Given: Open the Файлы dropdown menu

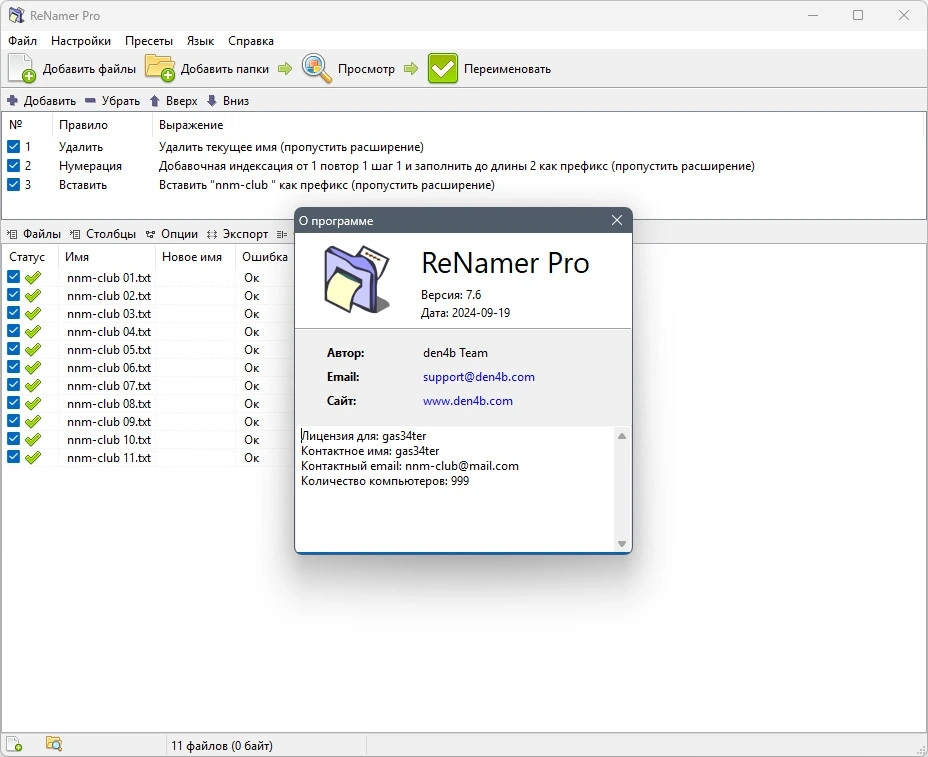Looking at the screenshot, I should pos(34,234).
